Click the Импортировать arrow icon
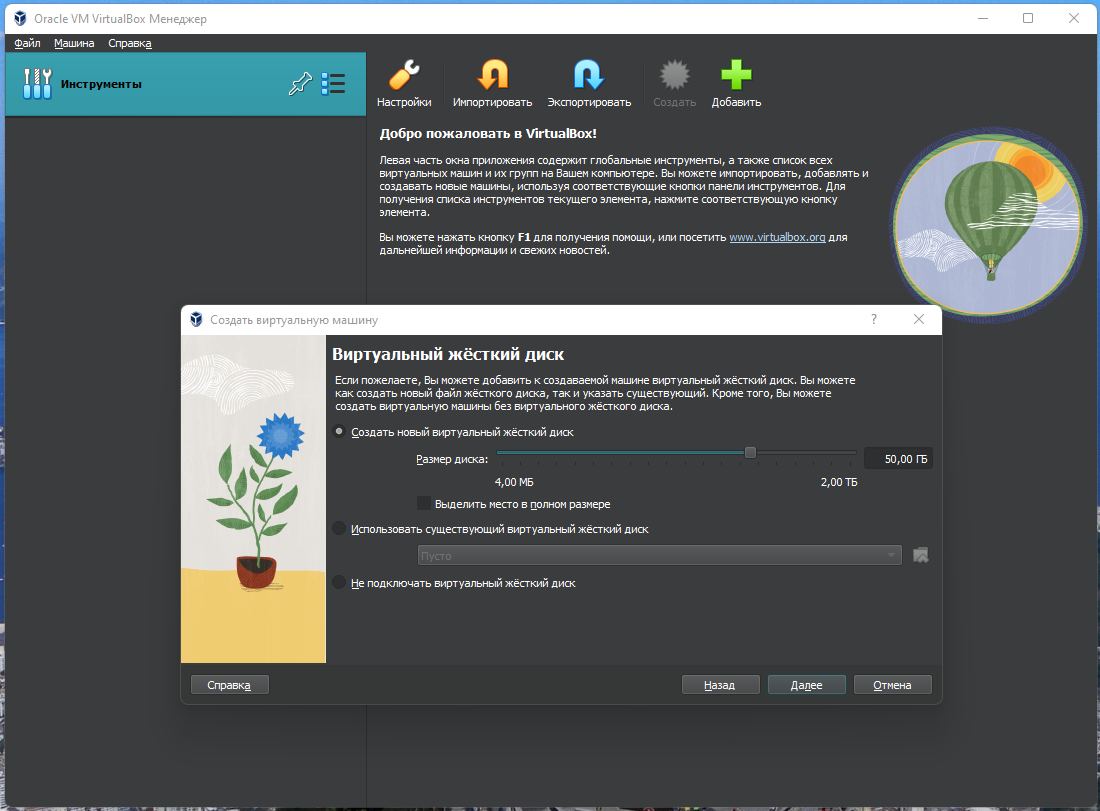Image resolution: width=1100 pixels, height=811 pixels. click(x=492, y=74)
